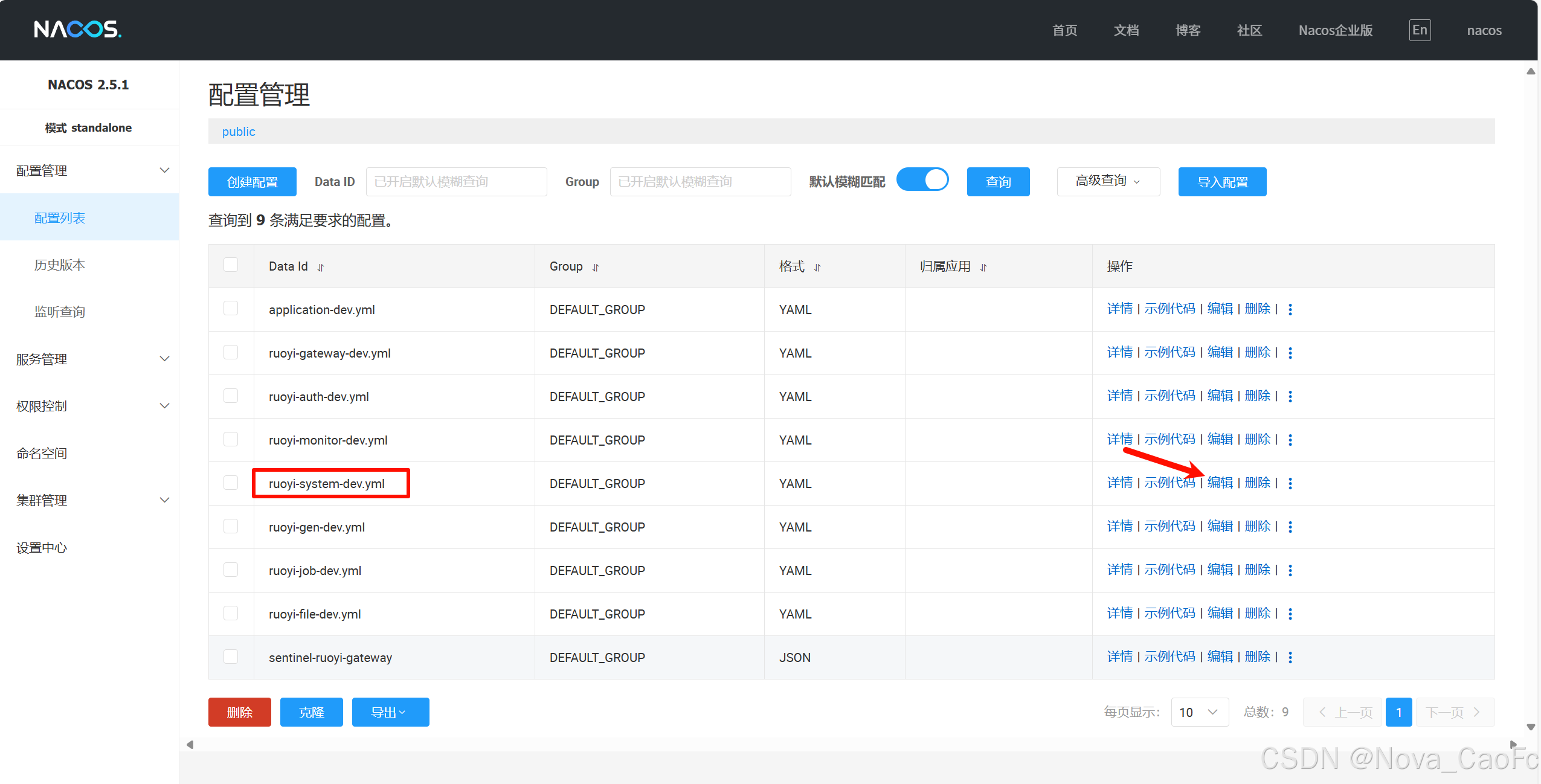Open more actions for ruoyi-job-dev.yml
The height and width of the screenshot is (784, 1541).
pos(1290,570)
